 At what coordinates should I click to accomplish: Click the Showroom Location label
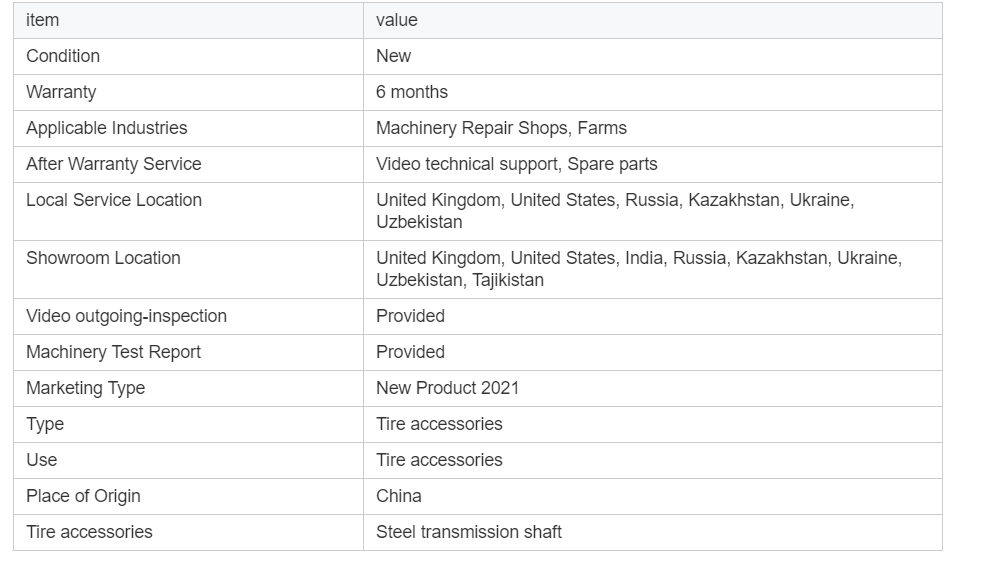103,258
